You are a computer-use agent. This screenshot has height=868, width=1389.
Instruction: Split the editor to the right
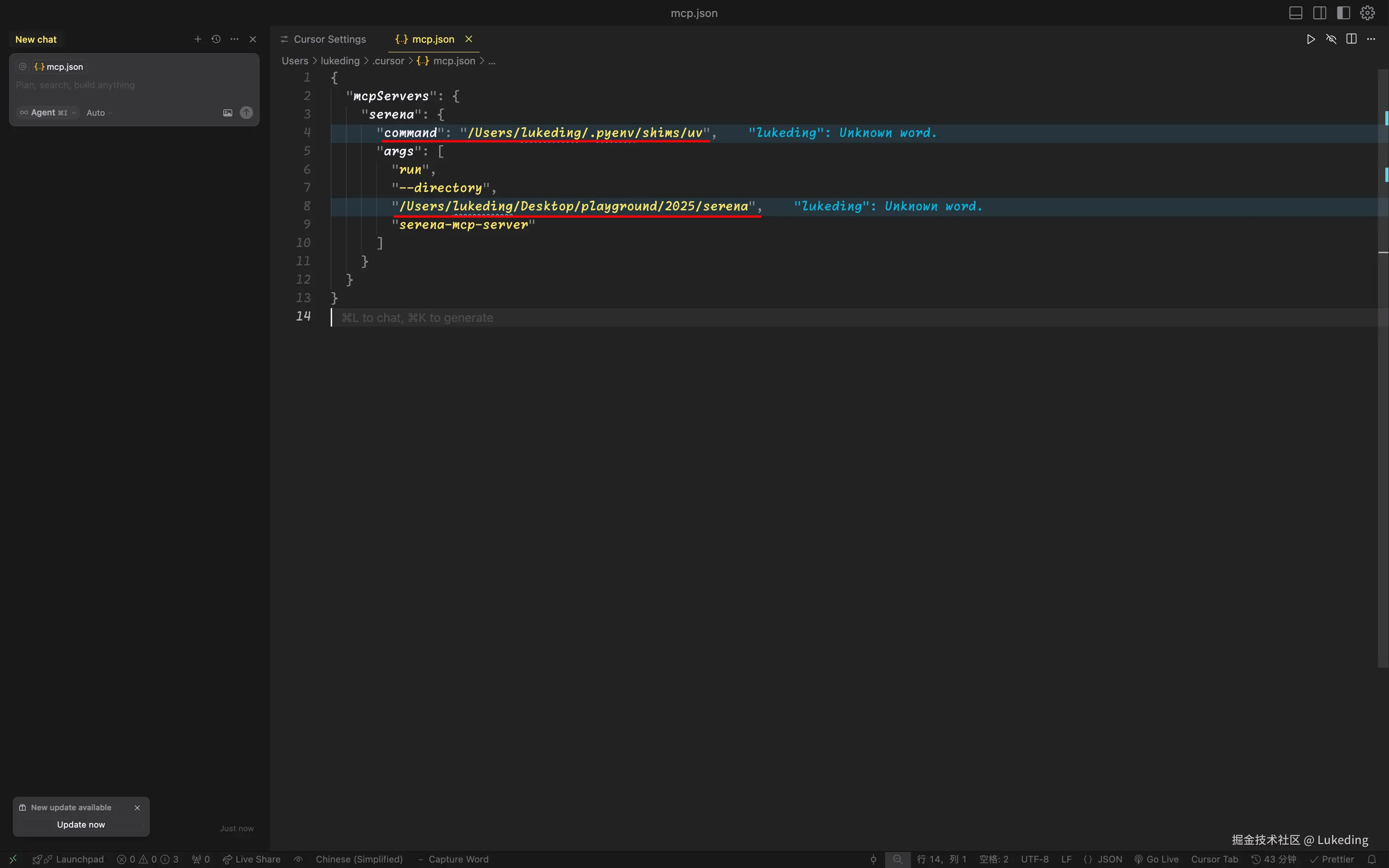(1351, 39)
